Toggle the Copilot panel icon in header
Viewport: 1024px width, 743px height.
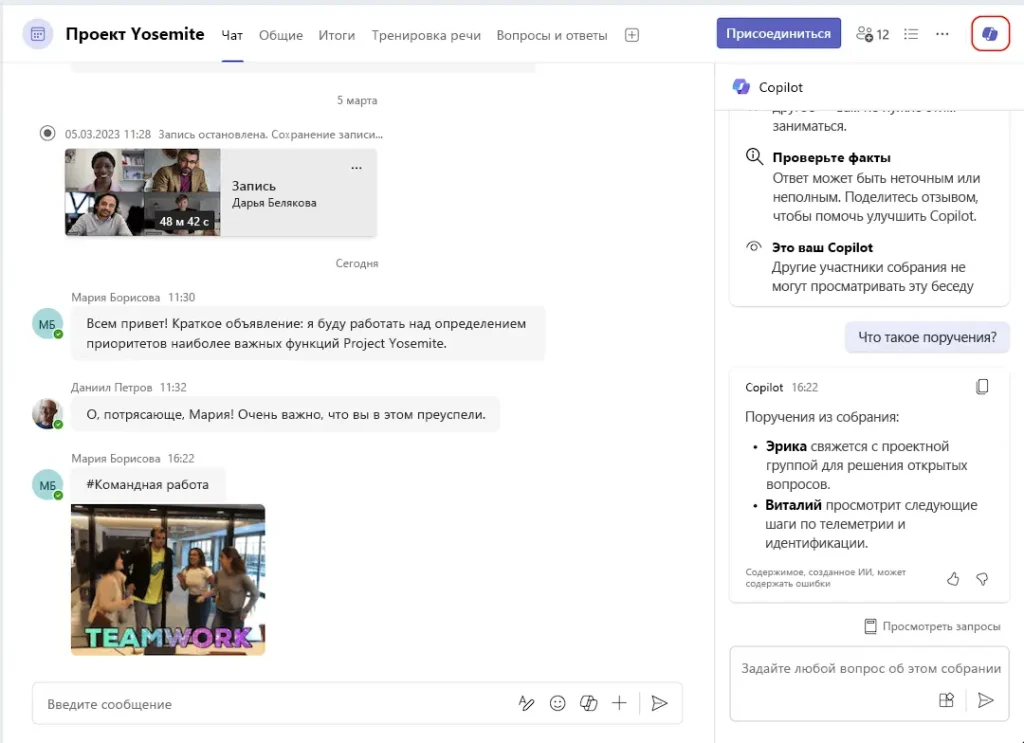[x=990, y=34]
